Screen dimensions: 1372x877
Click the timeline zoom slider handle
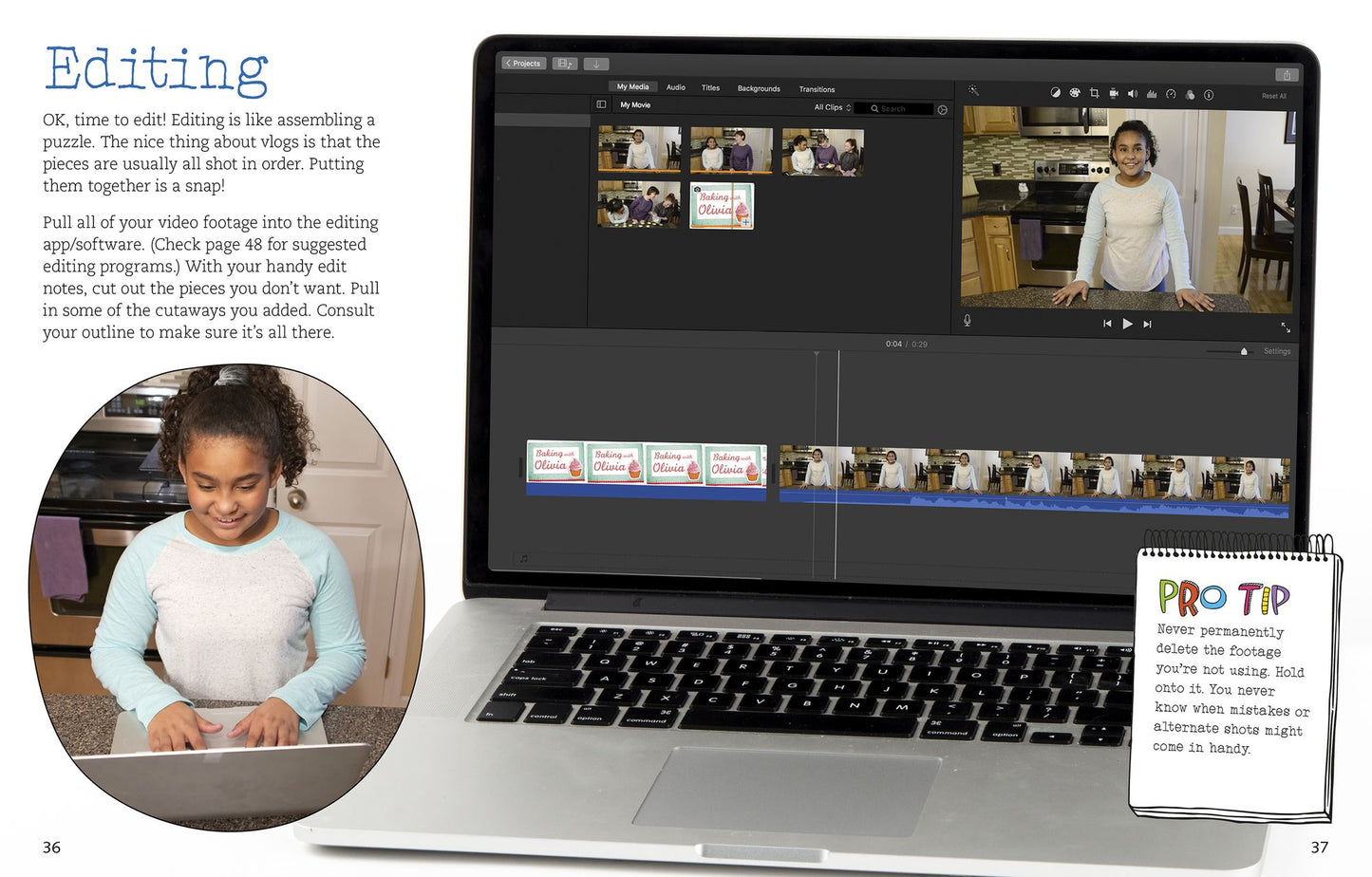tap(1244, 351)
